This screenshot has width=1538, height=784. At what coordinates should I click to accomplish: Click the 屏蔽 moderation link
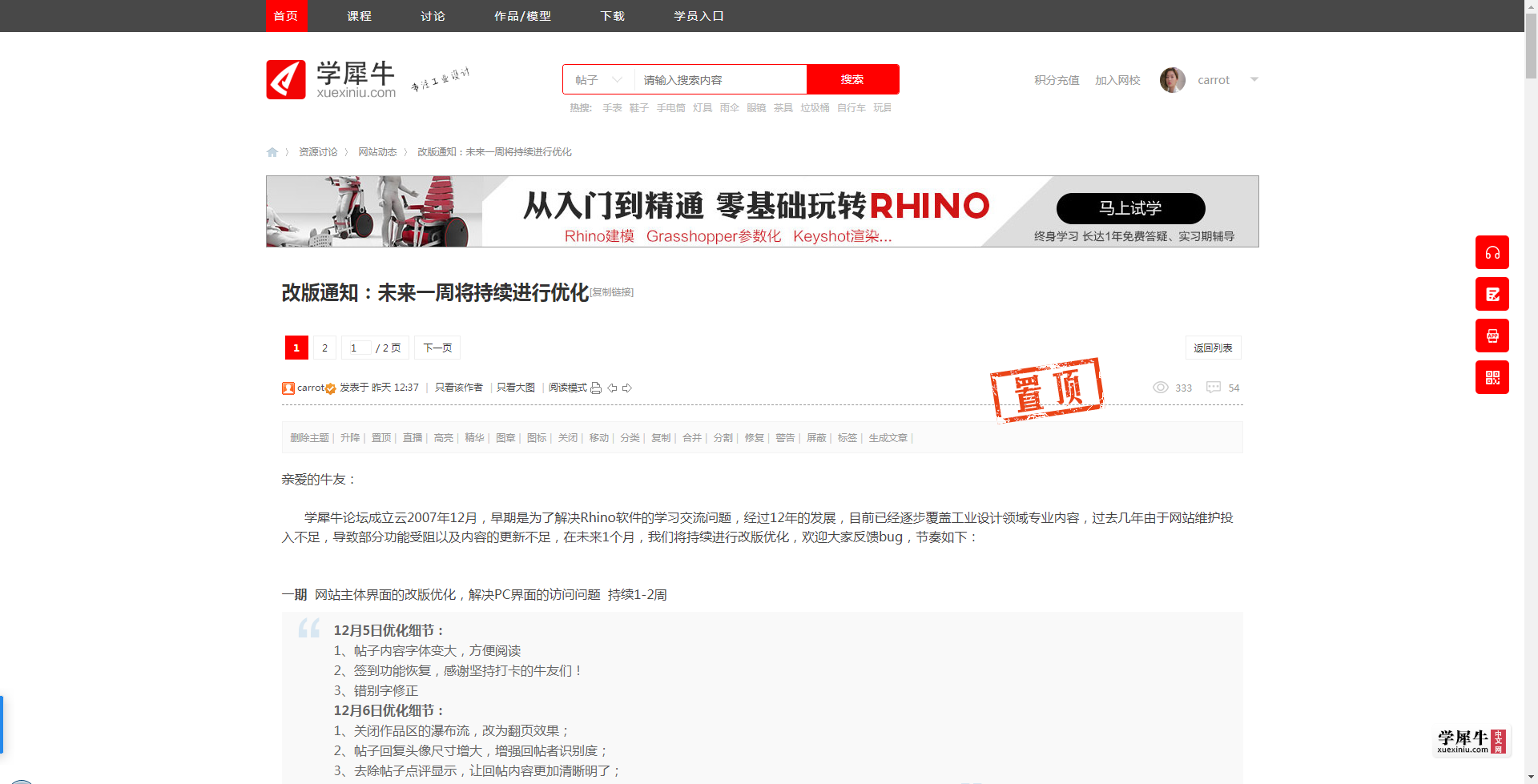tap(816, 438)
